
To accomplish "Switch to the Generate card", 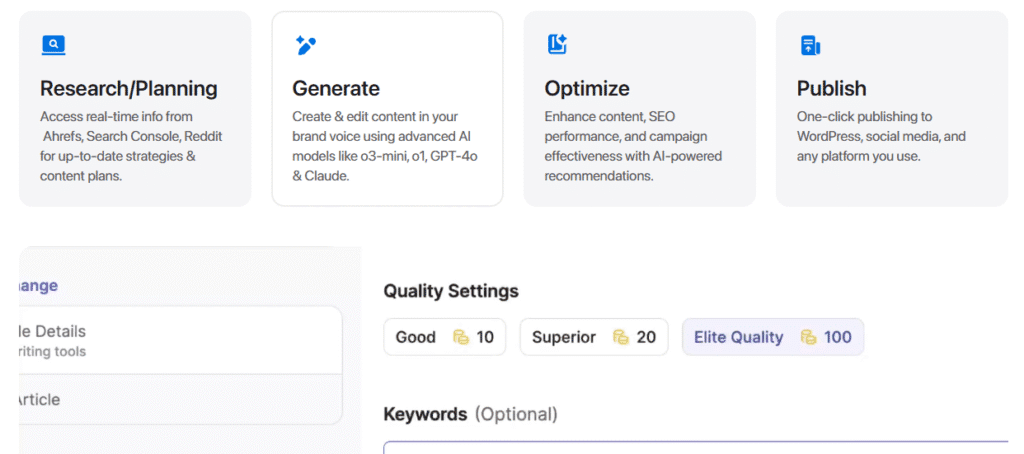I will [387, 108].
